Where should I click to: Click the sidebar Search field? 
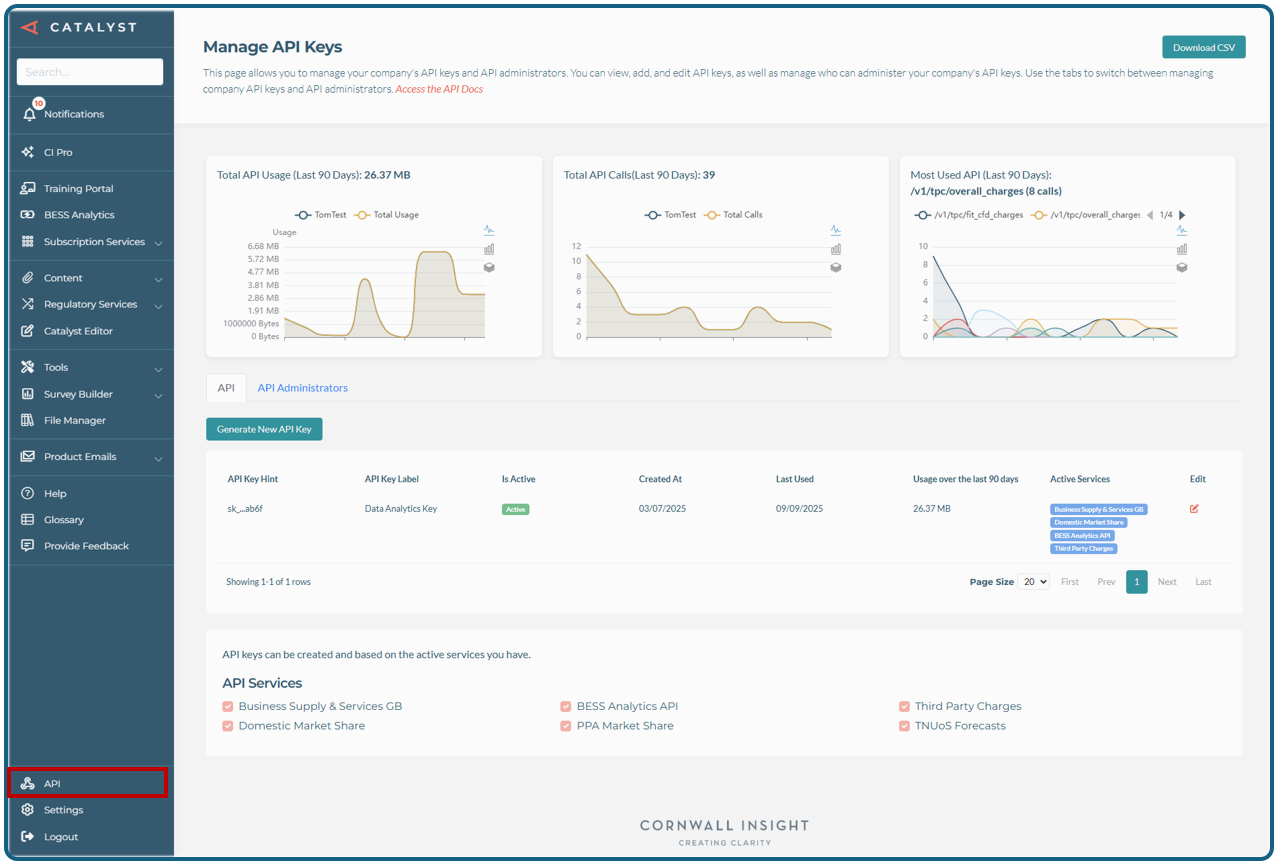tap(90, 72)
